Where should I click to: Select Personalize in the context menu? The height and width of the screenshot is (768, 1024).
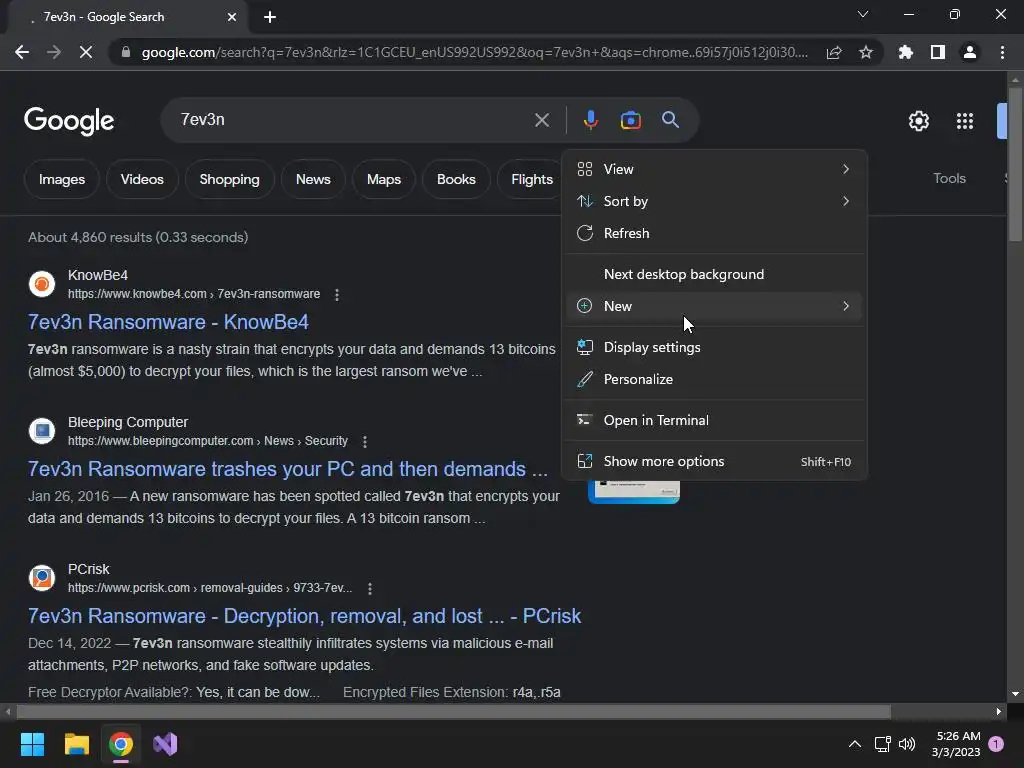tap(714, 379)
